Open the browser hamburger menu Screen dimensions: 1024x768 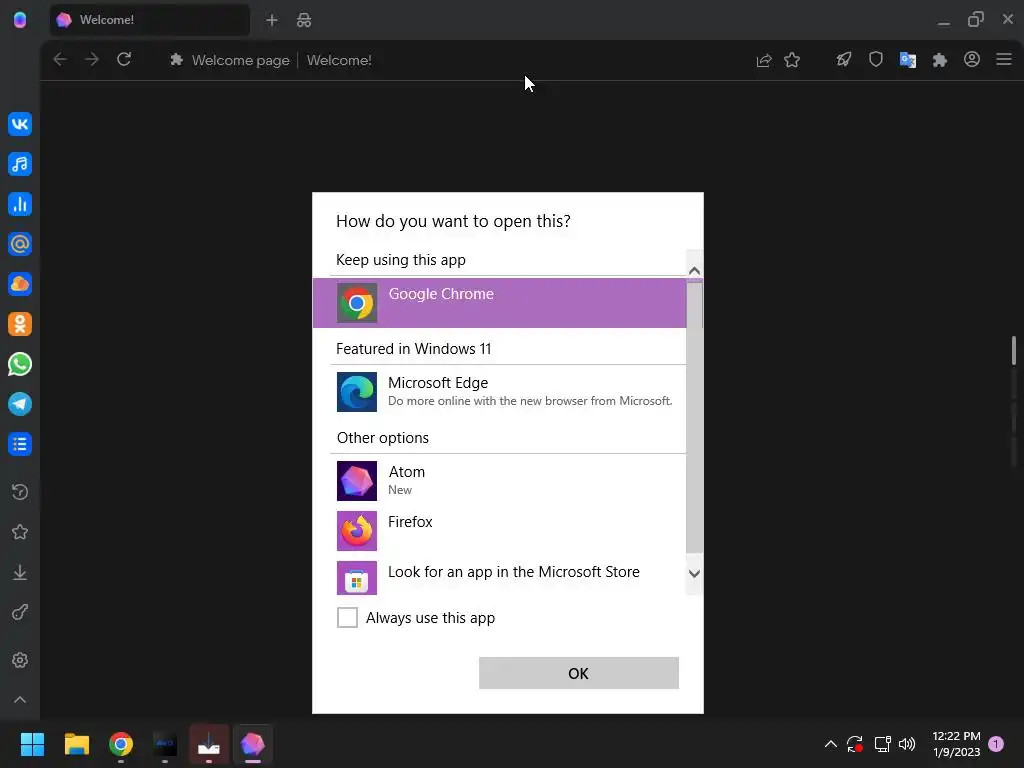click(x=1004, y=59)
